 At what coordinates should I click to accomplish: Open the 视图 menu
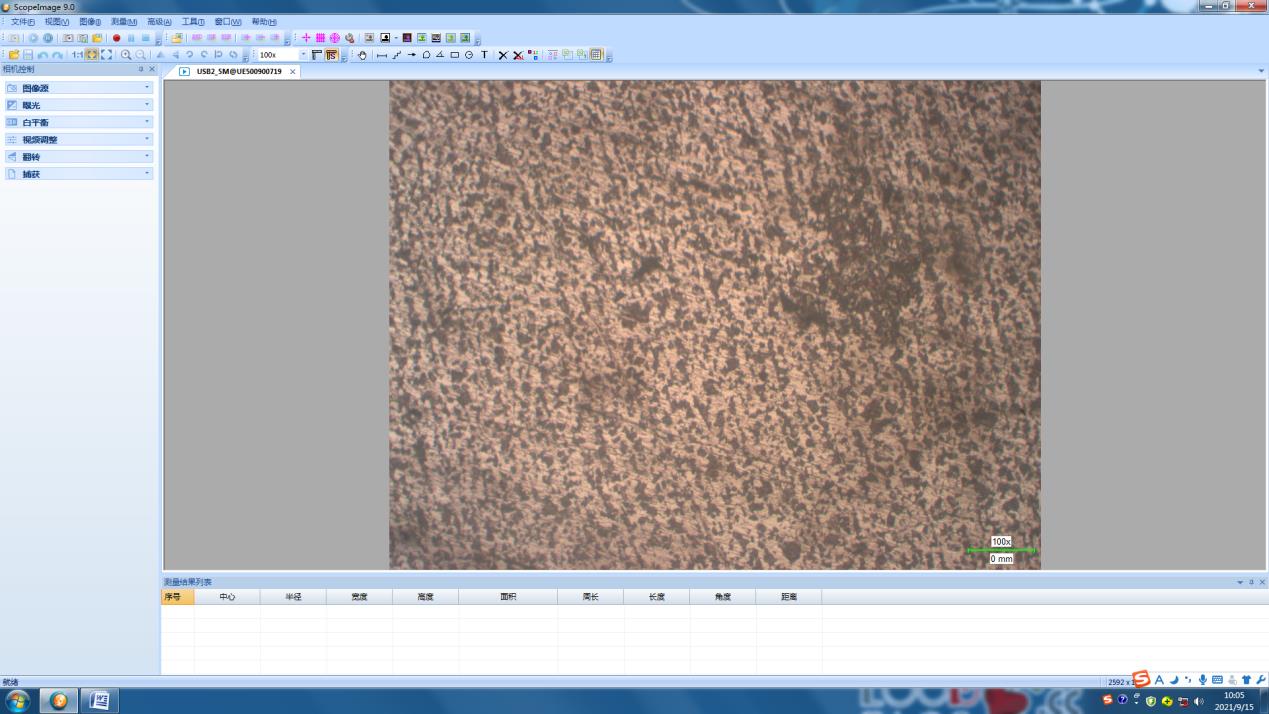click(57, 21)
